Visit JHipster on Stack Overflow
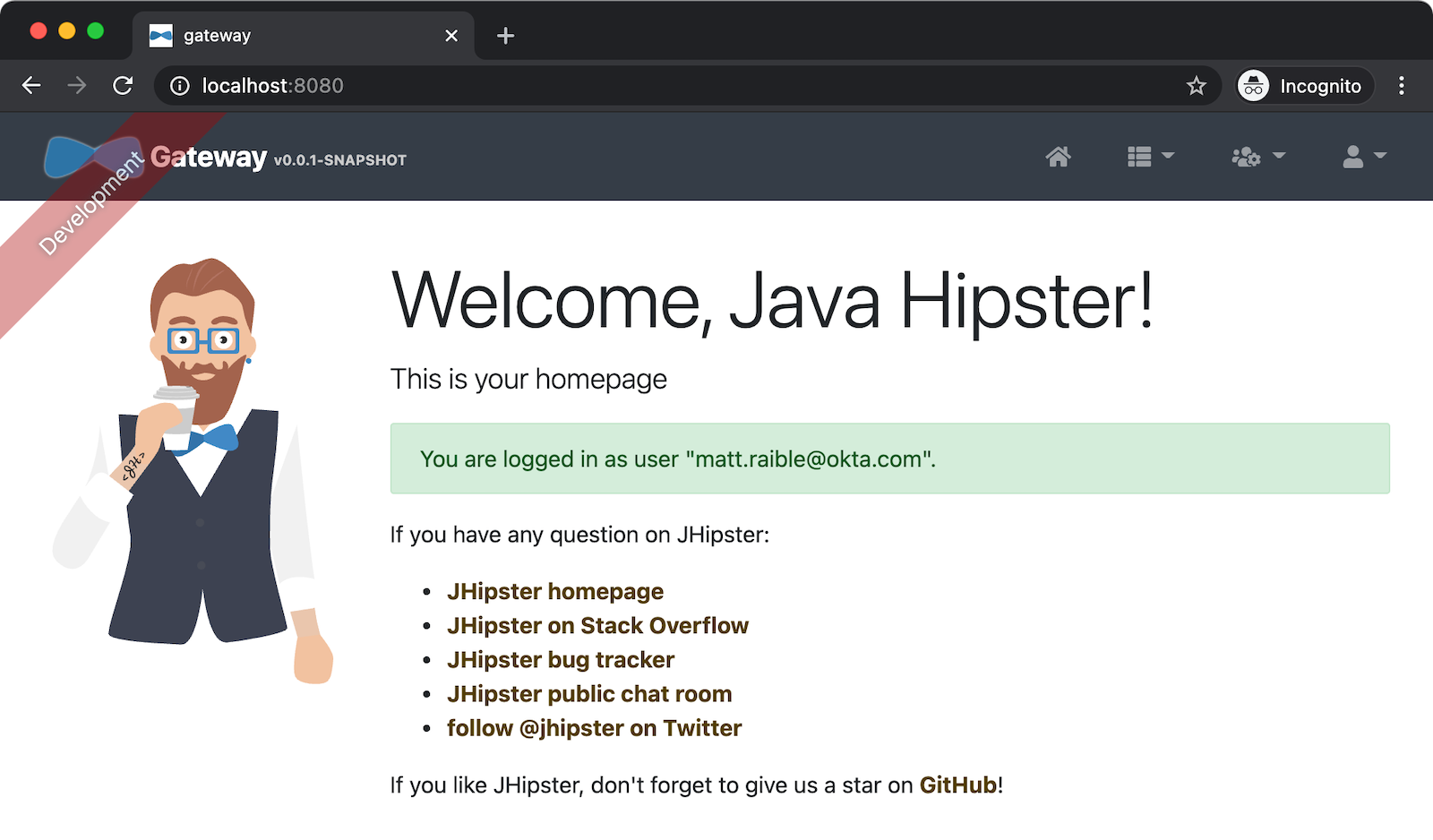Viewport: 1433px width, 840px height. 597,626
